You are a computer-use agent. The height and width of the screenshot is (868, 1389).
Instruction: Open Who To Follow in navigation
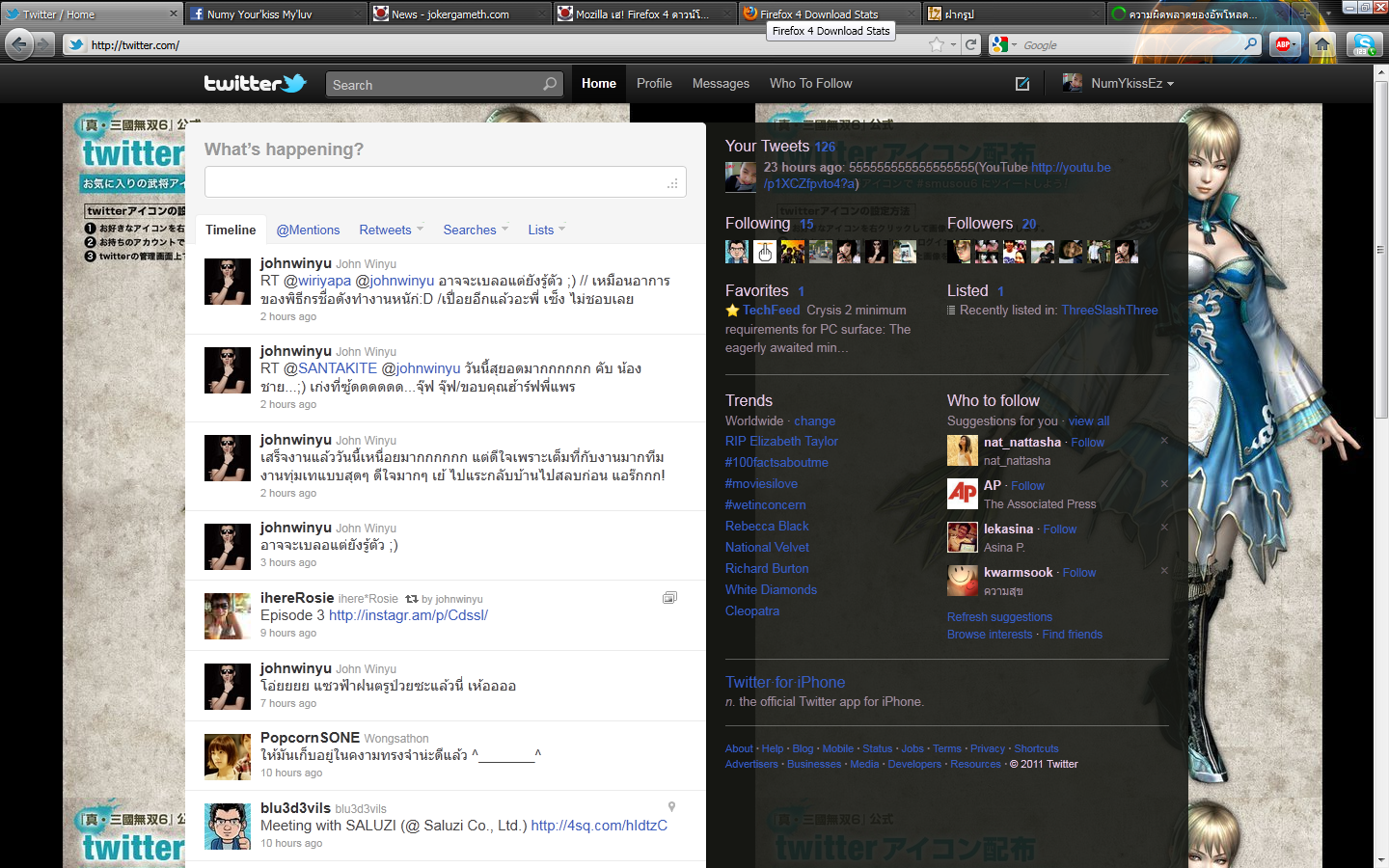pos(810,84)
